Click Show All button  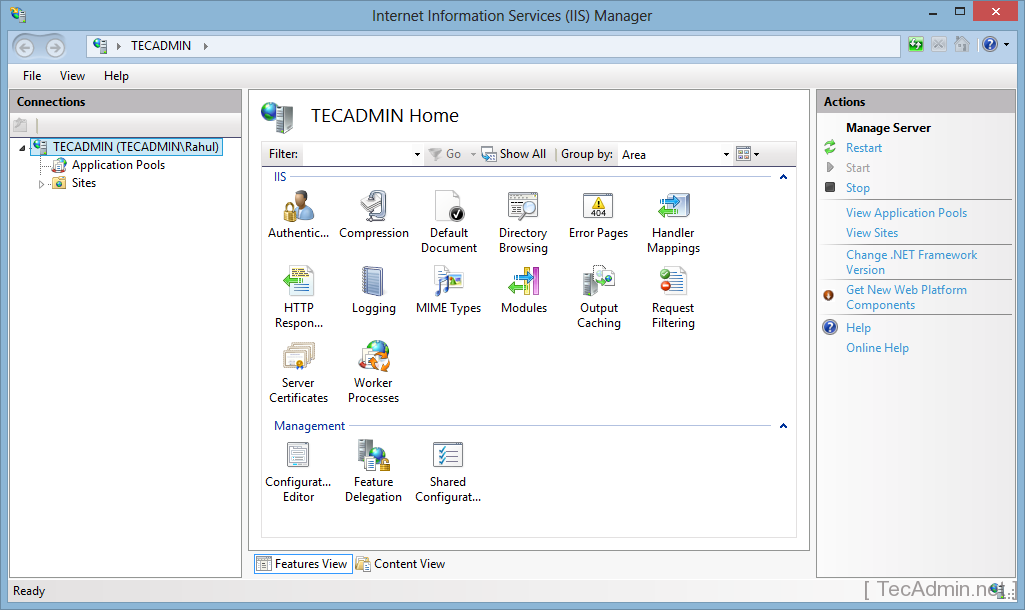coord(514,154)
